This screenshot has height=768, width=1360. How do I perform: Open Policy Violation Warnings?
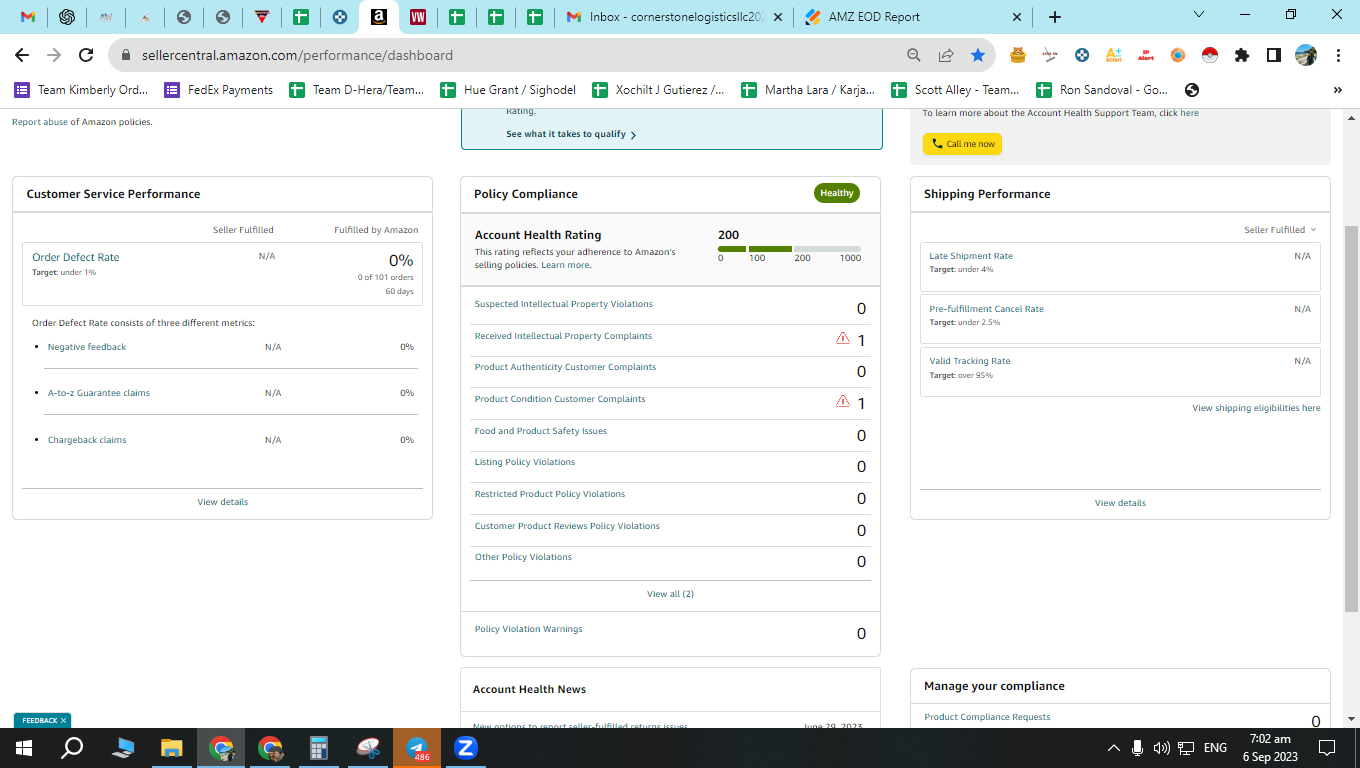528,629
